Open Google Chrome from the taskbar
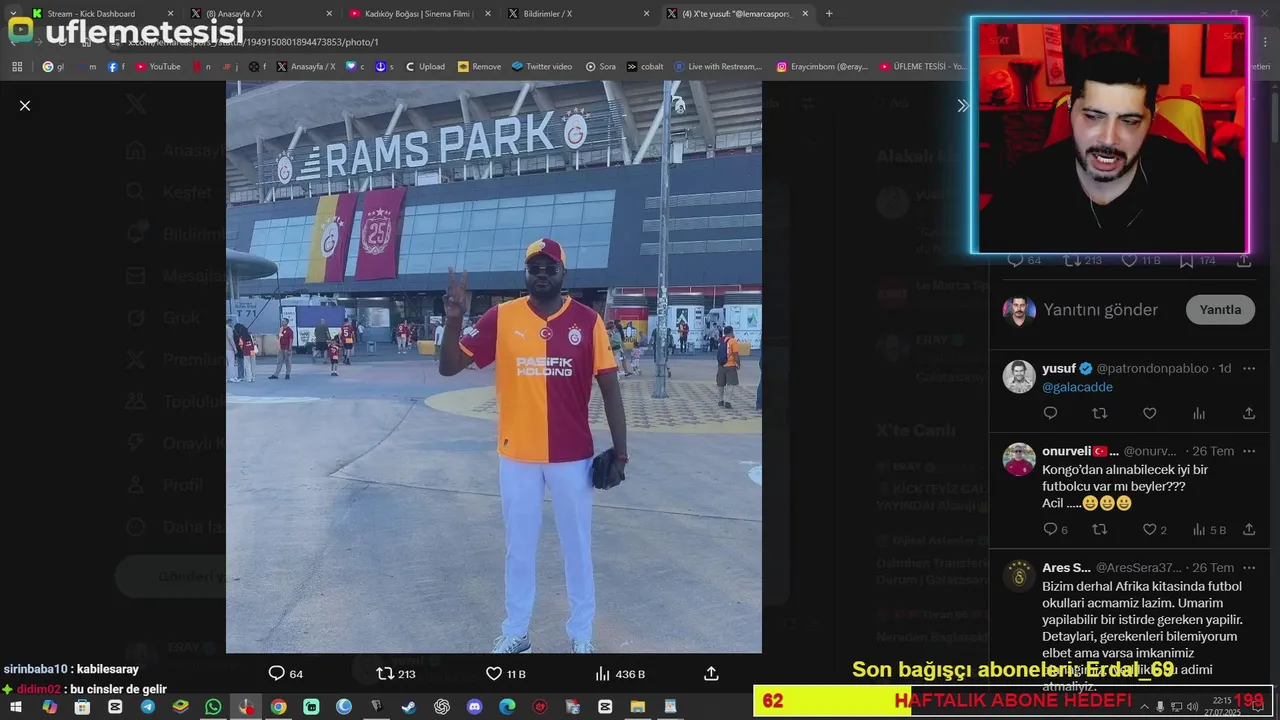The width and height of the screenshot is (1280, 720). point(278,706)
